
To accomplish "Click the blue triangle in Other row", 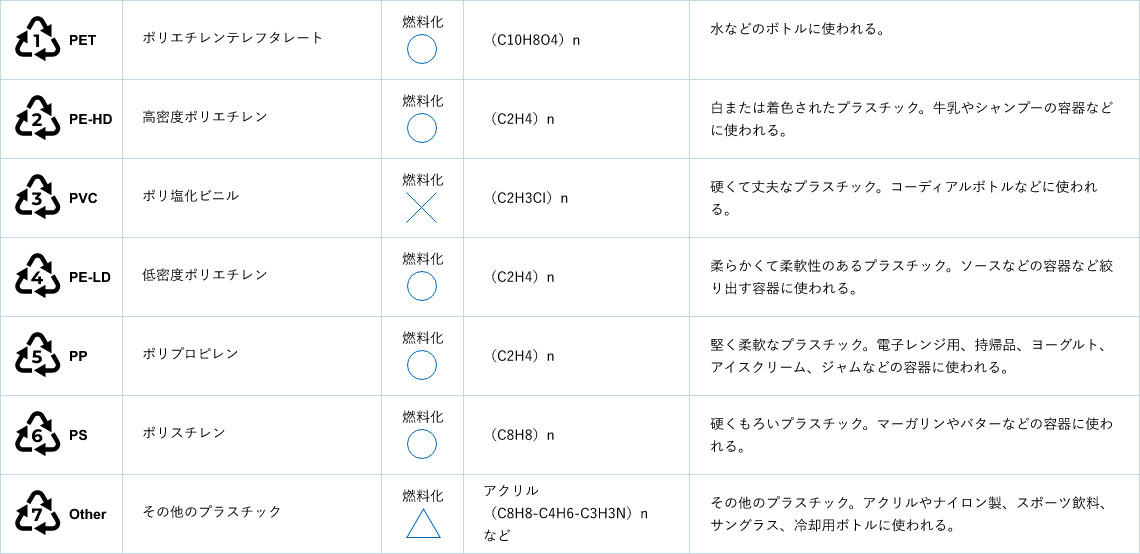I will click(422, 523).
